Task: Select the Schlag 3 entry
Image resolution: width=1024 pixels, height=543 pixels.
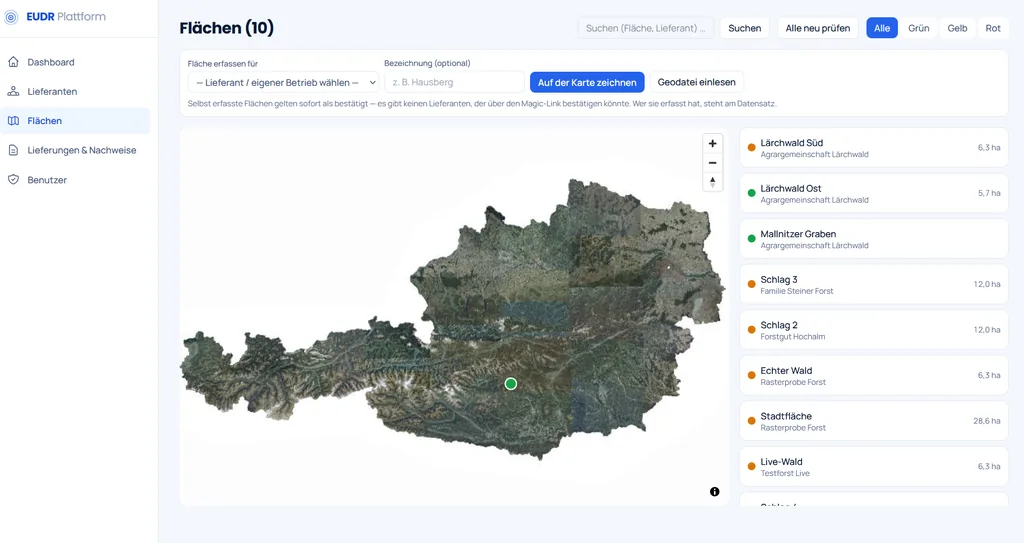Action: click(x=874, y=284)
